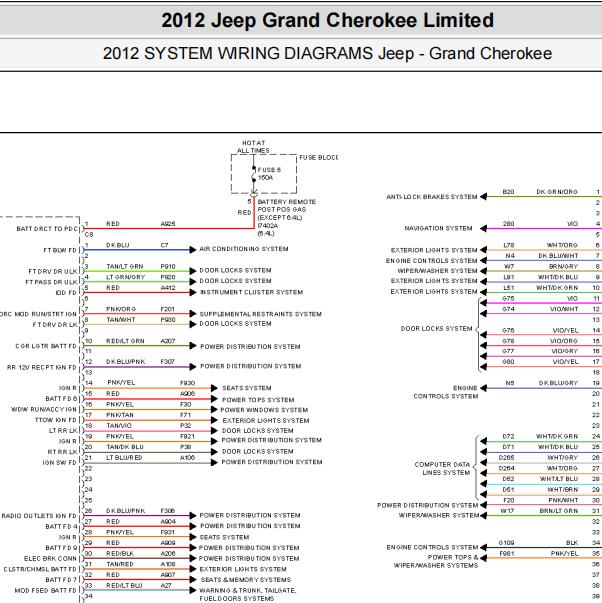Select wire color "DK BLU/WHT"
602x603 pixels.
tap(558, 256)
